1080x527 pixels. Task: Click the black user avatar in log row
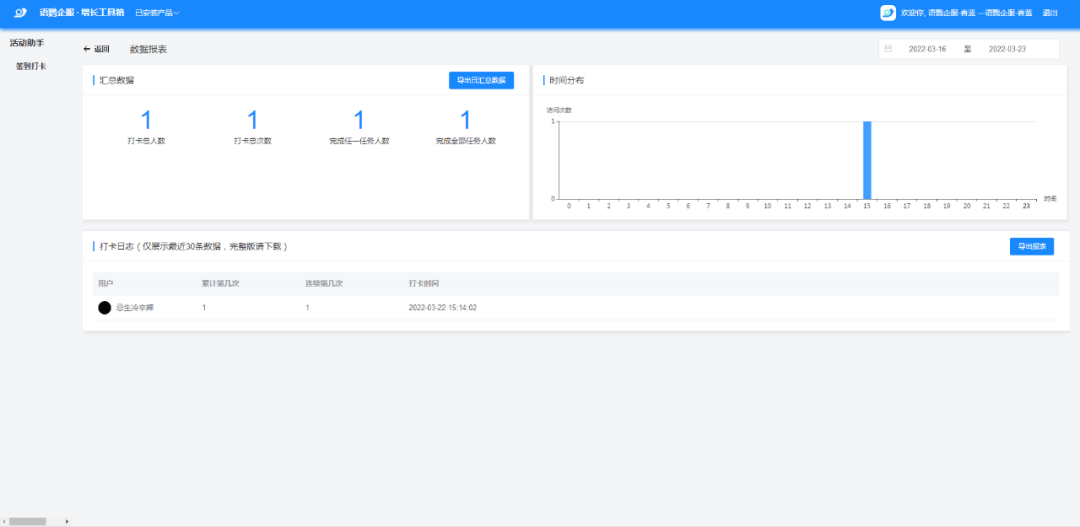(104, 308)
